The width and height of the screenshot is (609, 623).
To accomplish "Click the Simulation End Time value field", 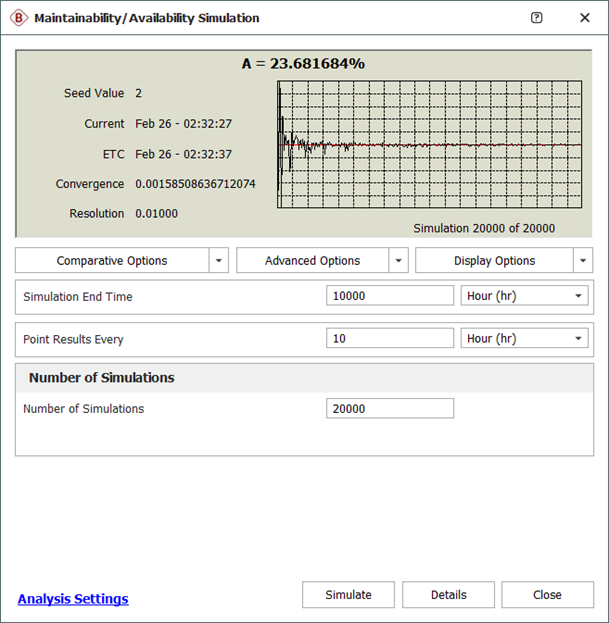I will pyautogui.click(x=390, y=297).
